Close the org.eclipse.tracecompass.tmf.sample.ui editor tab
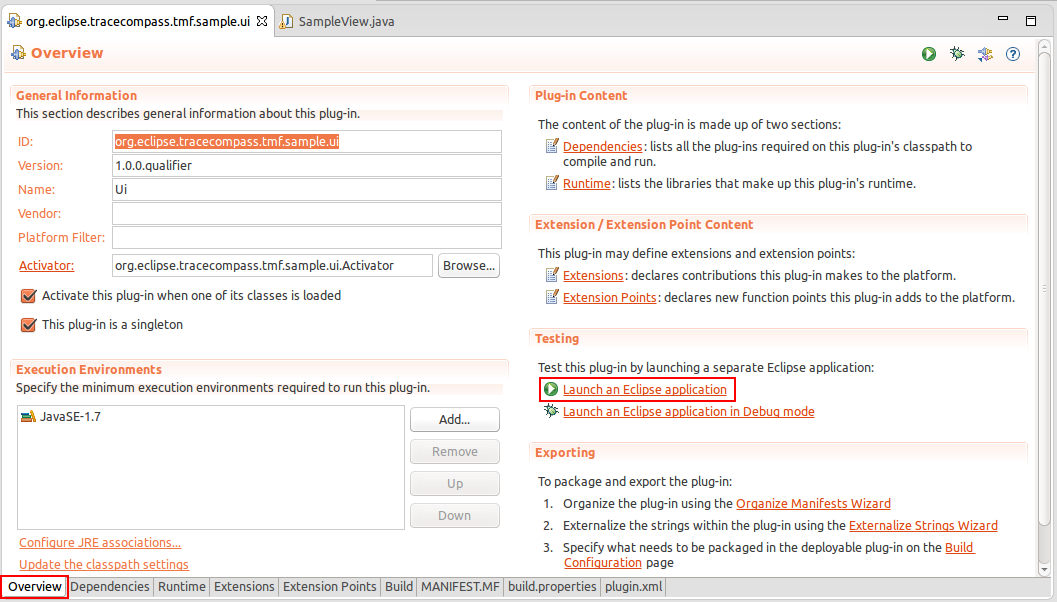 262,21
